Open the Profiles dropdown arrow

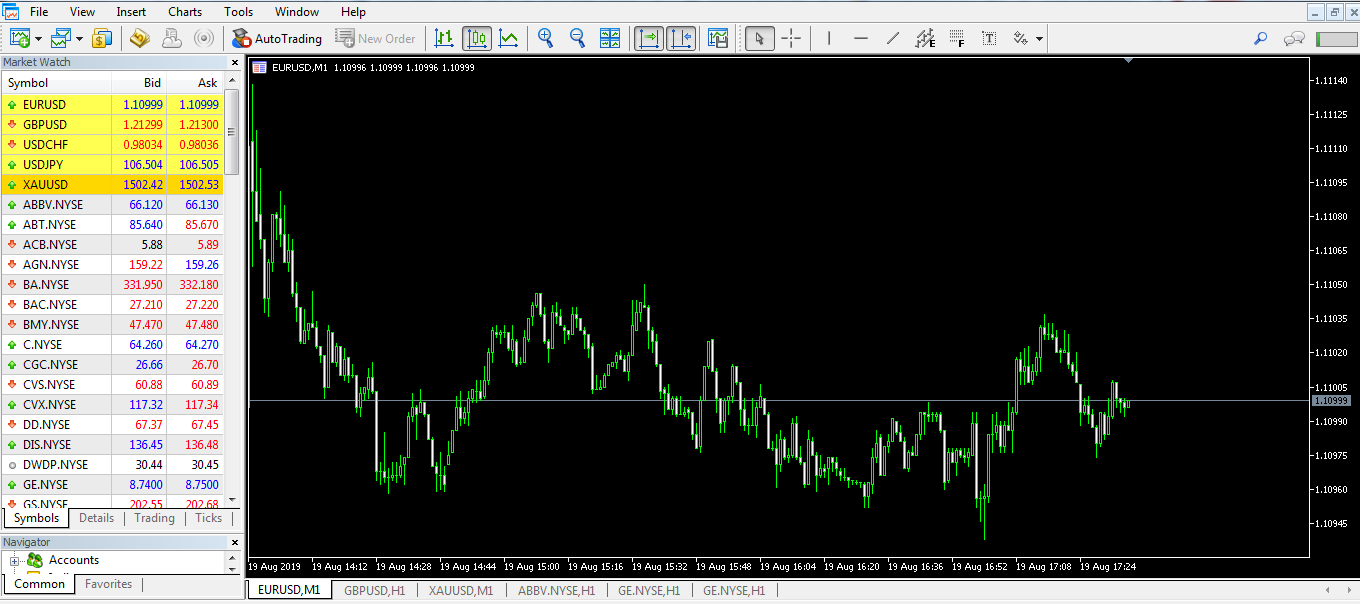pyautogui.click(x=78, y=39)
